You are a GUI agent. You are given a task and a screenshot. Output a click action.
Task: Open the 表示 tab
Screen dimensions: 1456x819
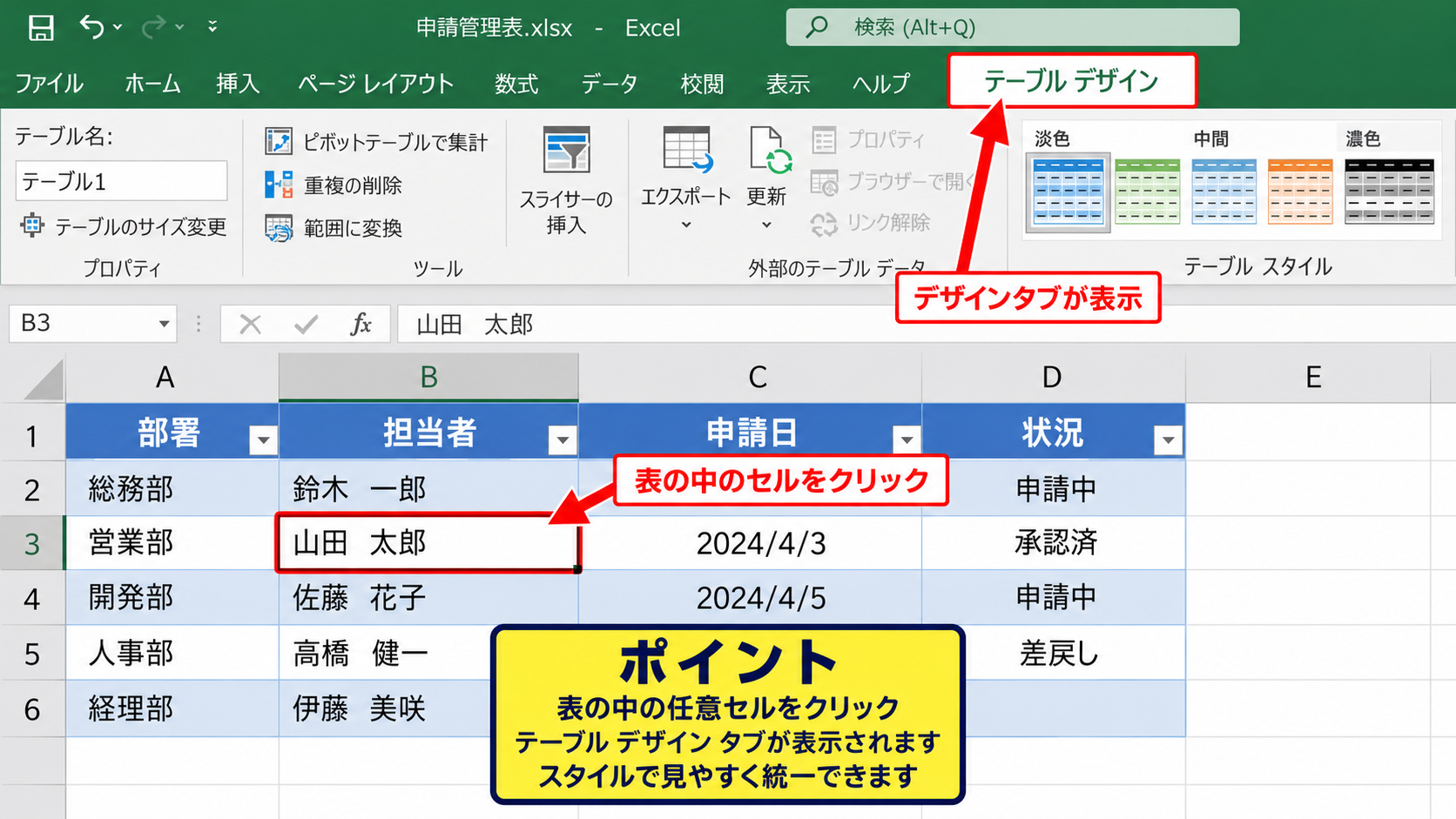pyautogui.click(x=787, y=84)
